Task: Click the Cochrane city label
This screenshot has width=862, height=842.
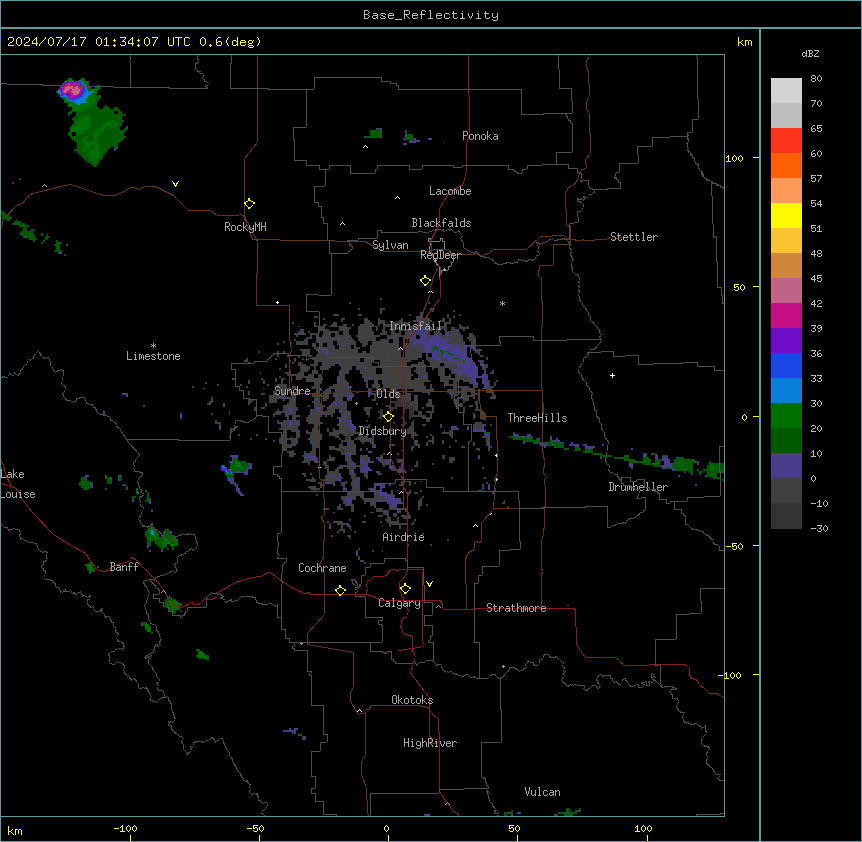Action: point(322,568)
